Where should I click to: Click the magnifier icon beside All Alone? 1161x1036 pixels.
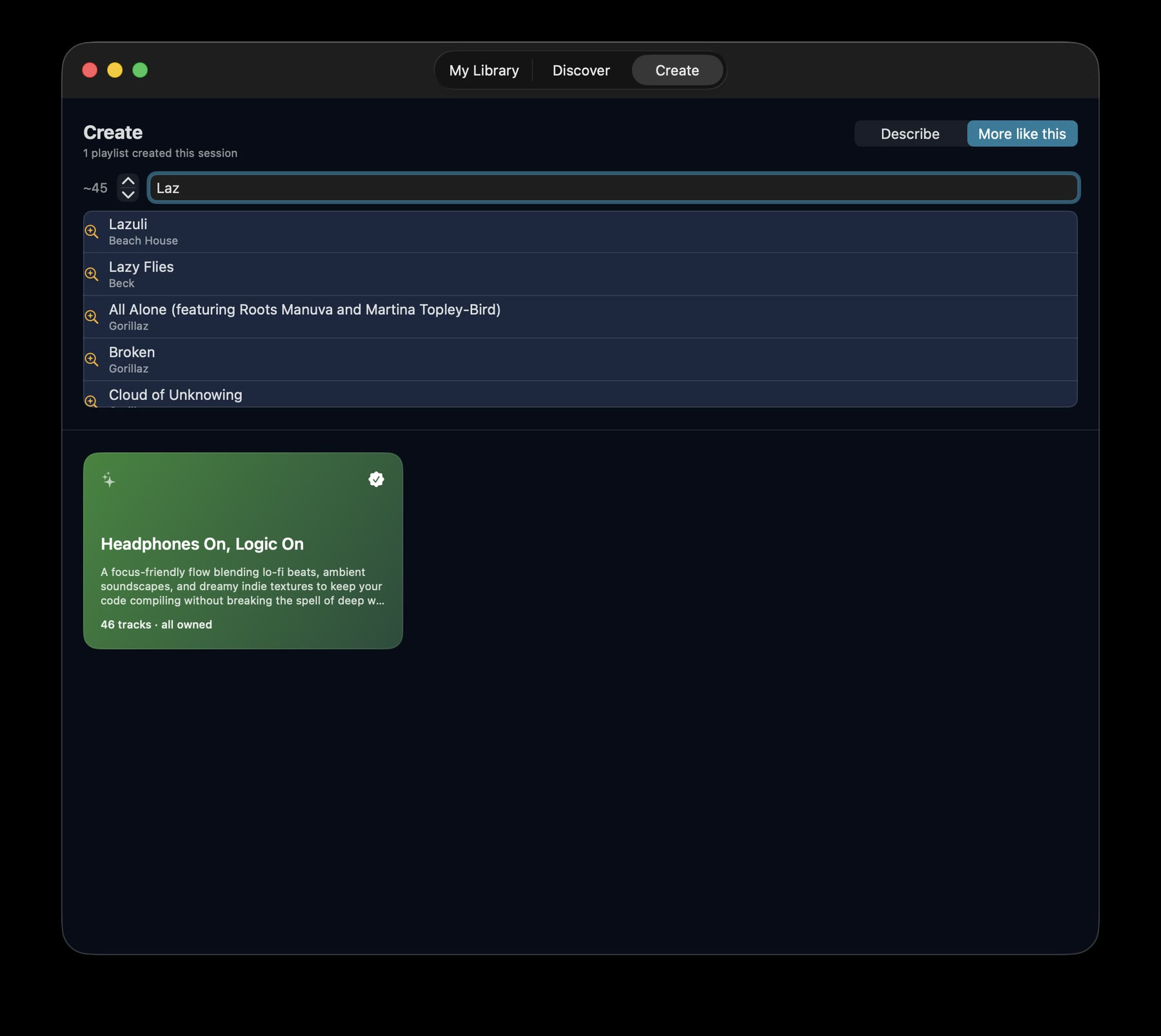click(x=92, y=317)
